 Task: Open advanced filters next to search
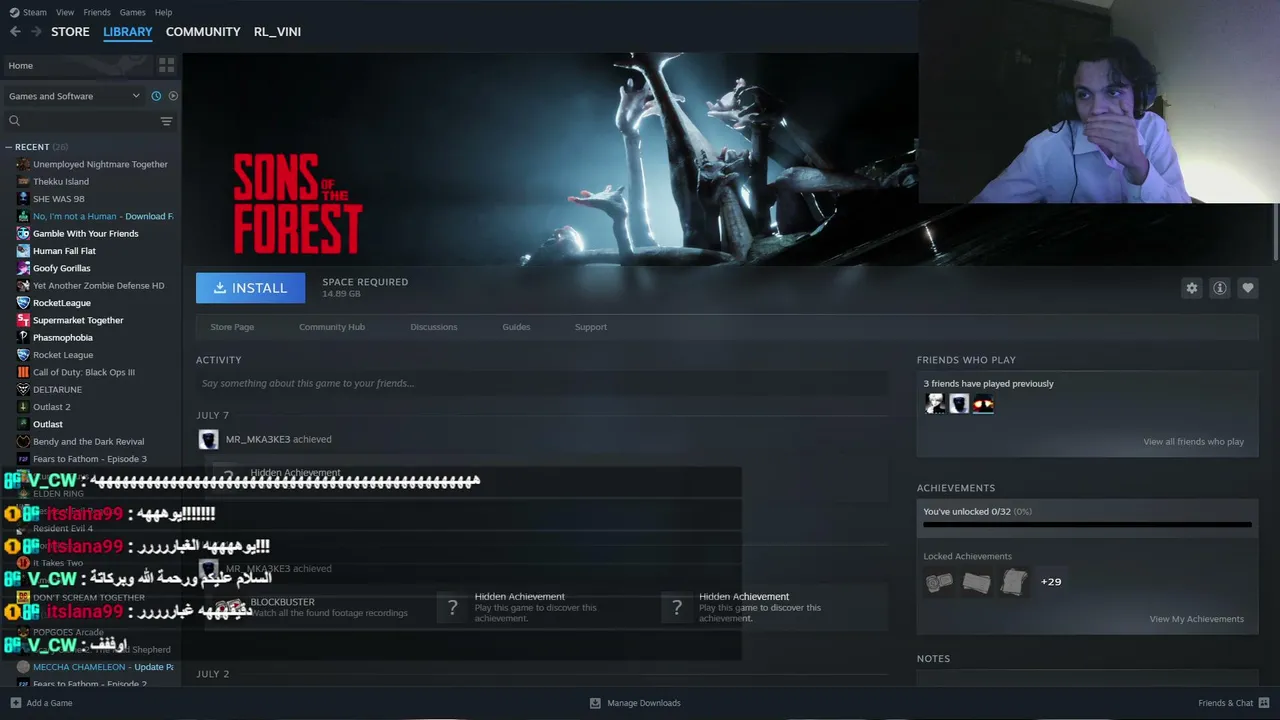[166, 121]
